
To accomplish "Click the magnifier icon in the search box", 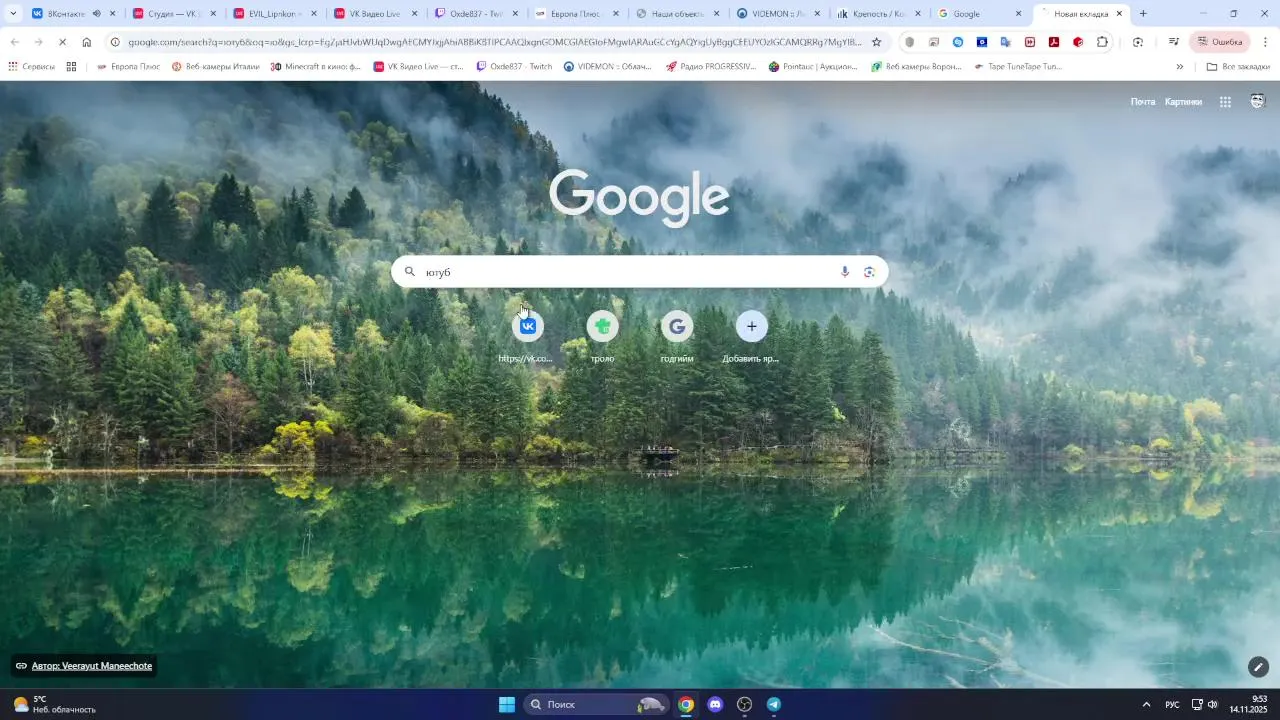I will [409, 271].
